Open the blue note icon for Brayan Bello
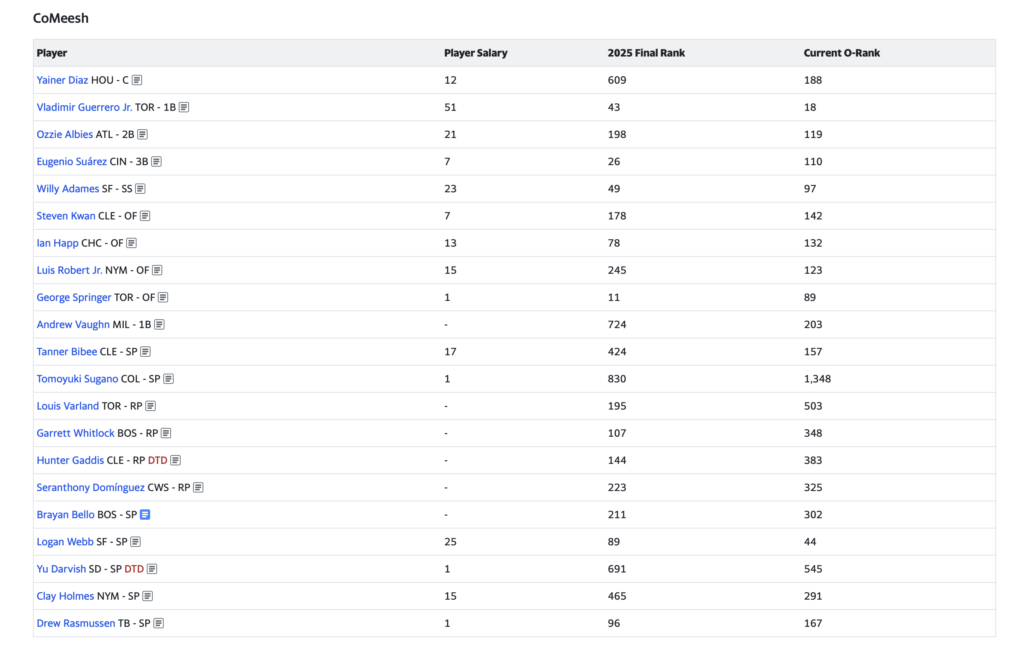 tap(145, 515)
